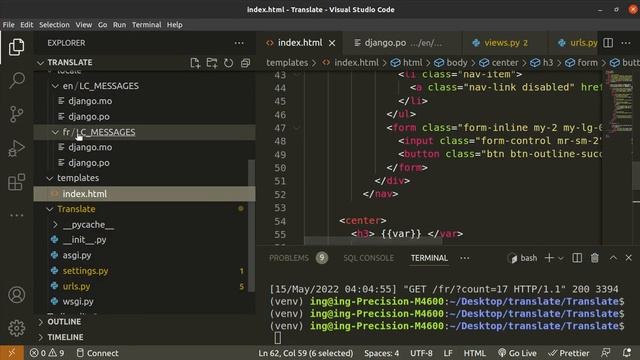Image resolution: width=640 pixels, height=360 pixels.
Task: Open the Explorer view in activity bar
Action: [16, 47]
